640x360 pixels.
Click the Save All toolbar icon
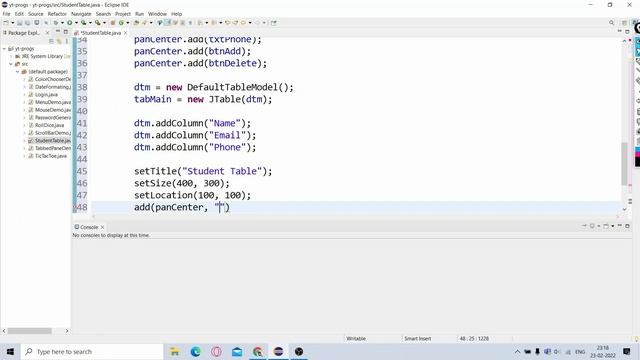point(27,23)
